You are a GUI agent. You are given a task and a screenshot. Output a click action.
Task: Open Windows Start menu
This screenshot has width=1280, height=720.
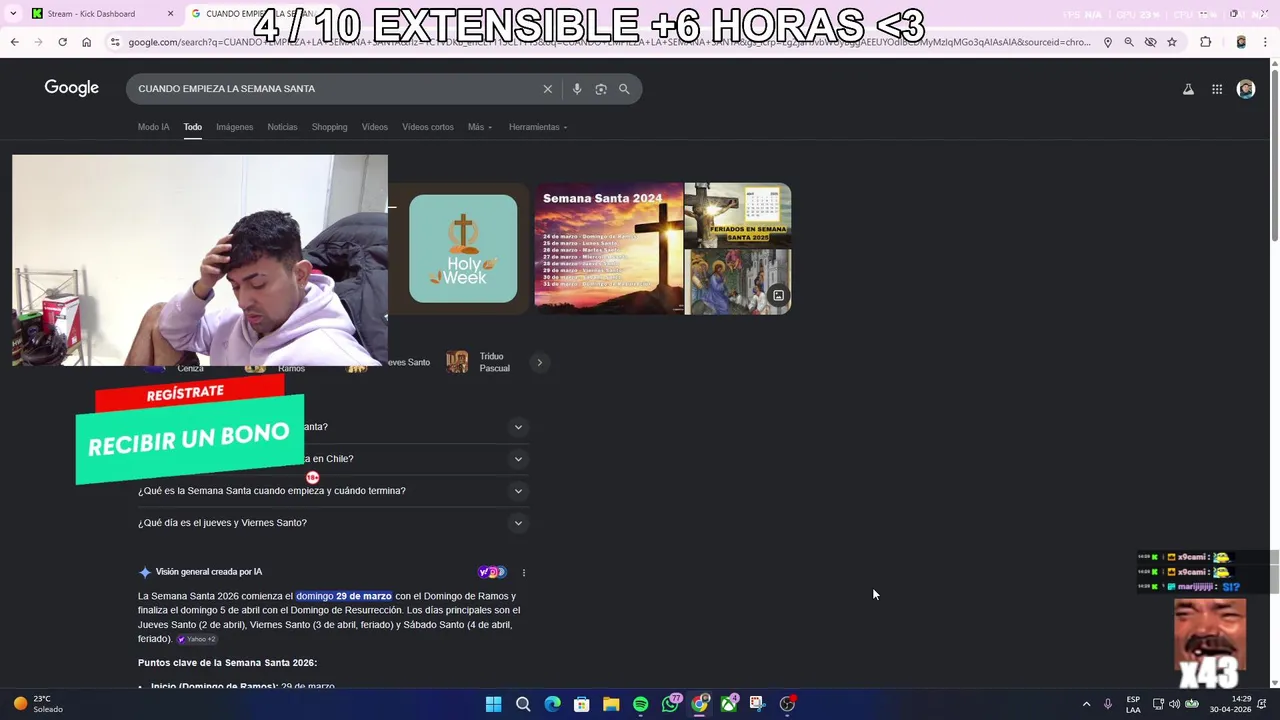point(493,704)
